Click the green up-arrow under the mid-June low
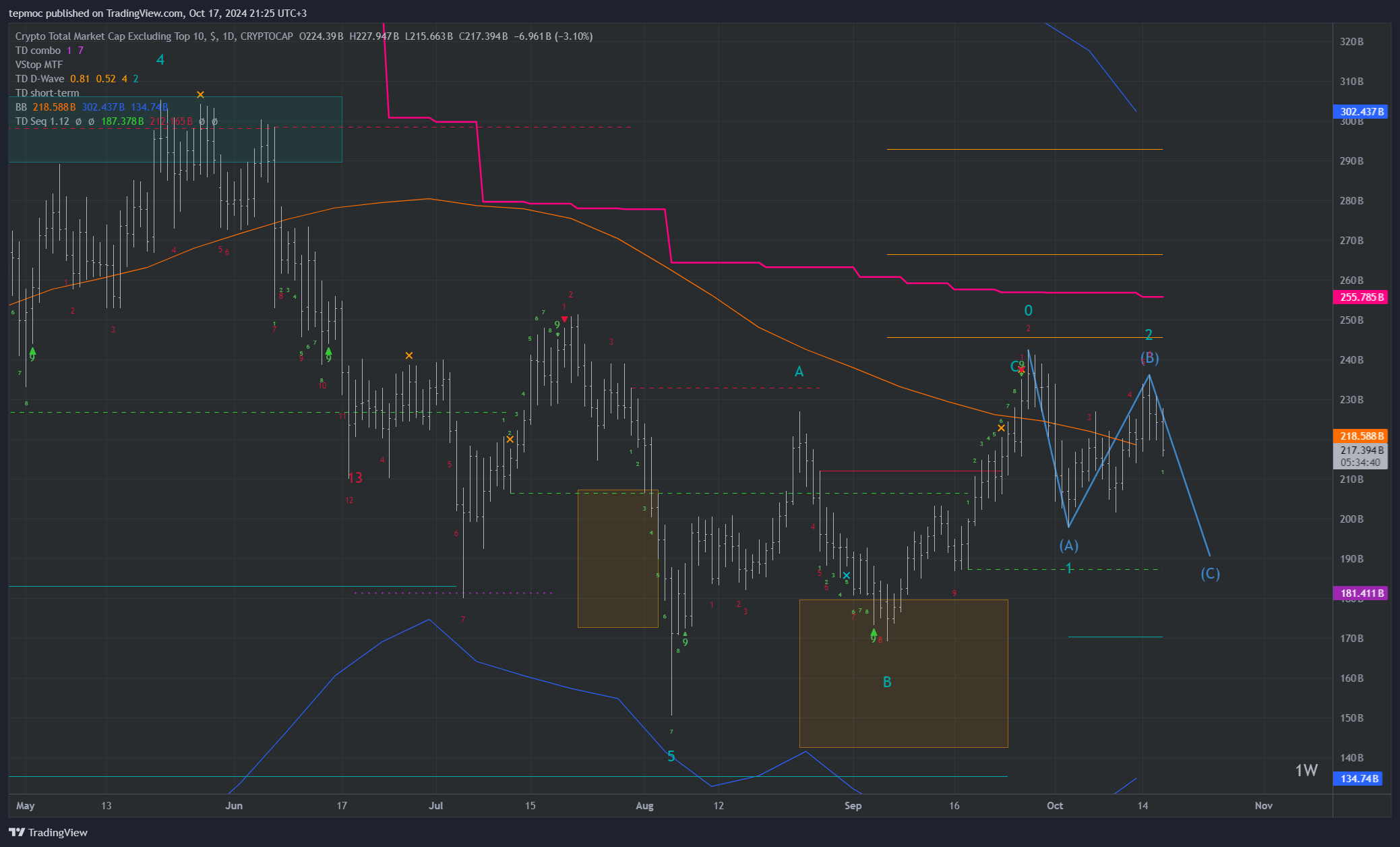Image resolution: width=1400 pixels, height=847 pixels. tap(328, 352)
